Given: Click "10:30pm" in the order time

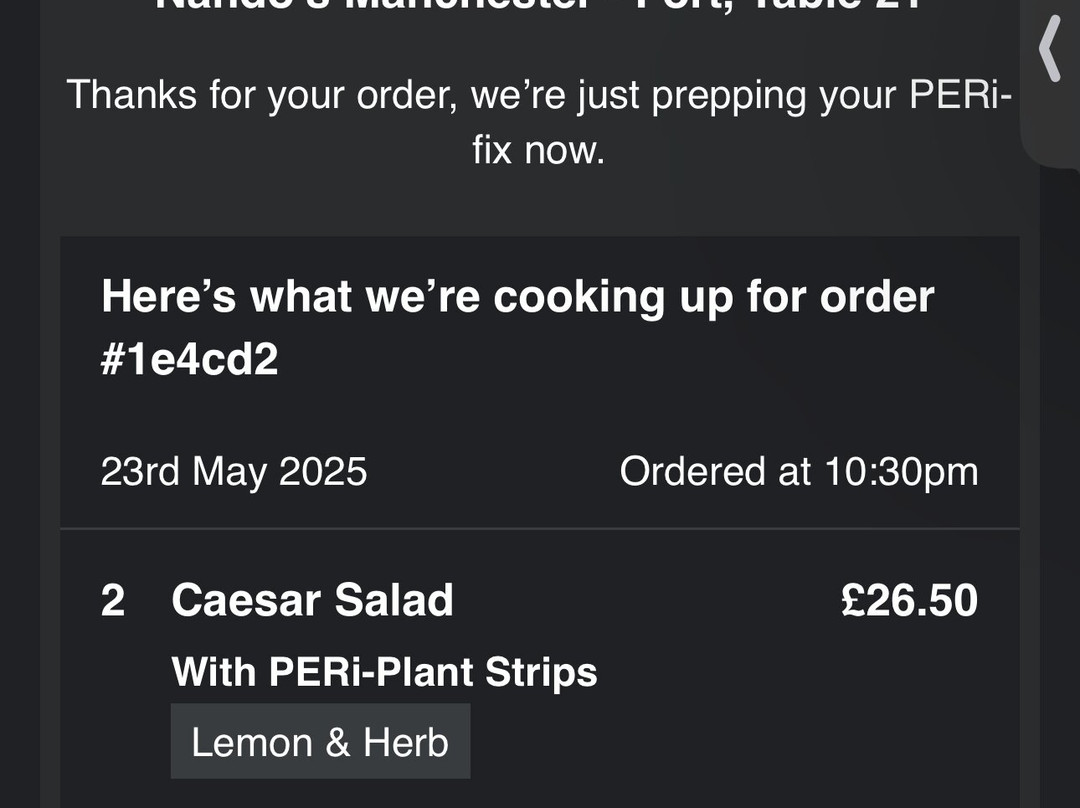Looking at the screenshot, I should [x=901, y=471].
